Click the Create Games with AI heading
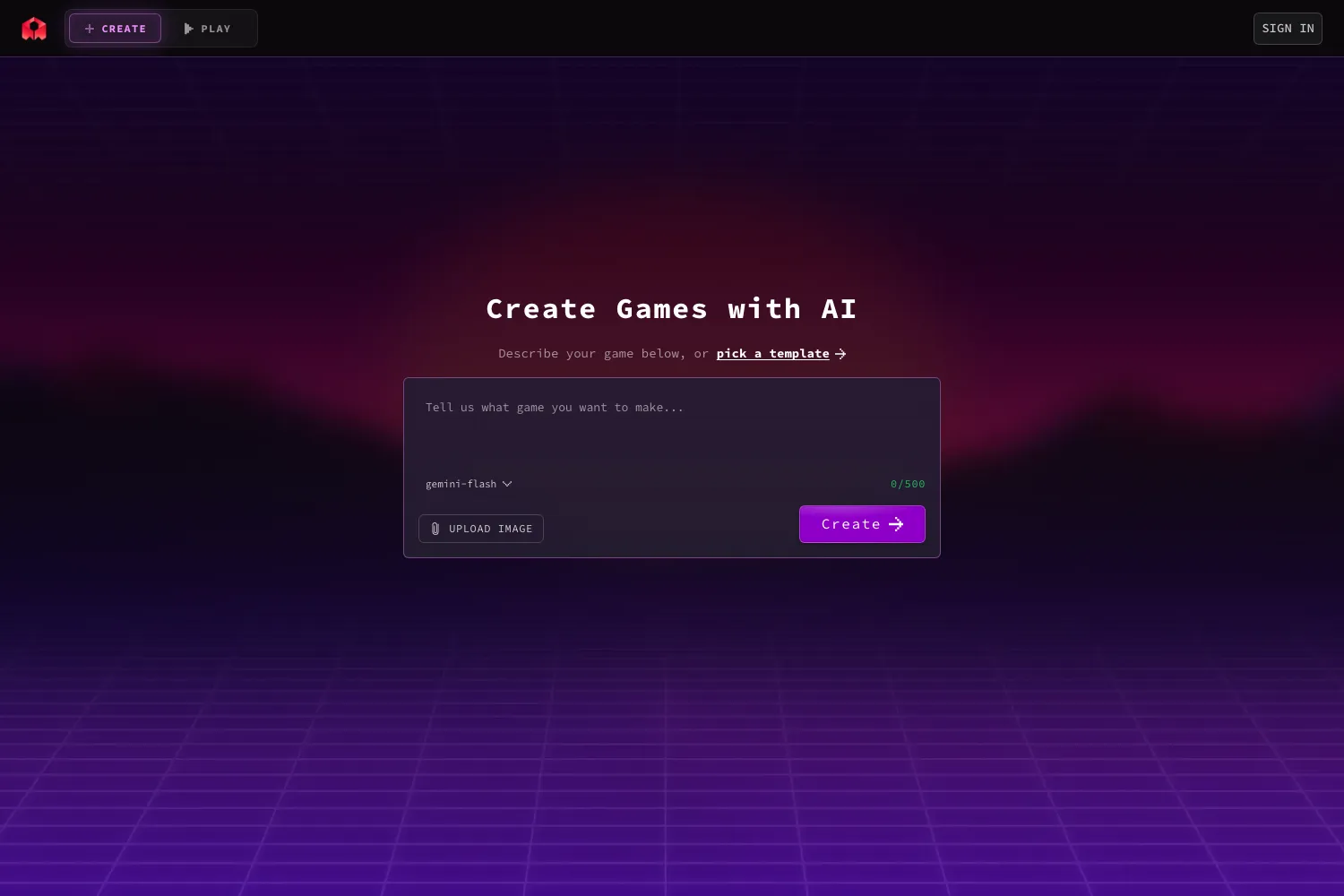This screenshot has height=896, width=1344. point(672,309)
